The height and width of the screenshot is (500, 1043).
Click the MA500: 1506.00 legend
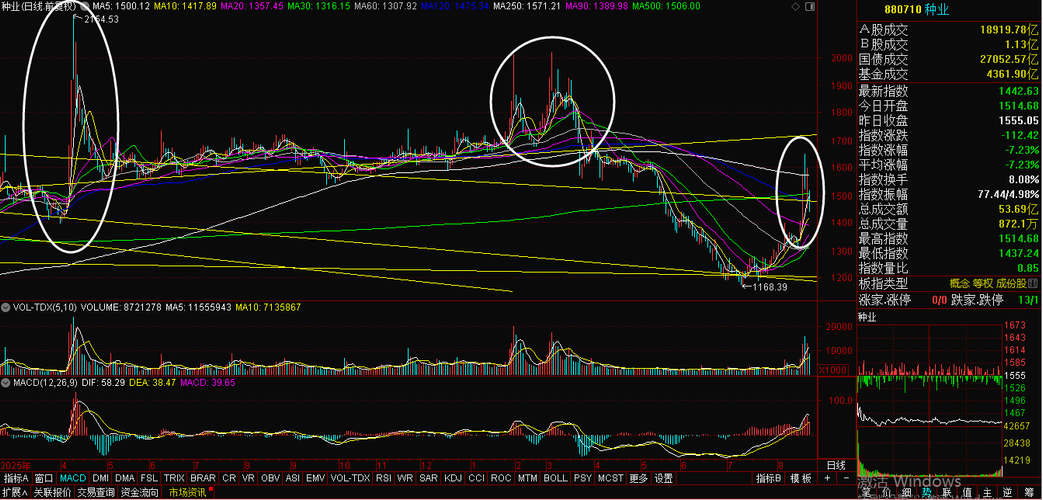click(x=666, y=6)
